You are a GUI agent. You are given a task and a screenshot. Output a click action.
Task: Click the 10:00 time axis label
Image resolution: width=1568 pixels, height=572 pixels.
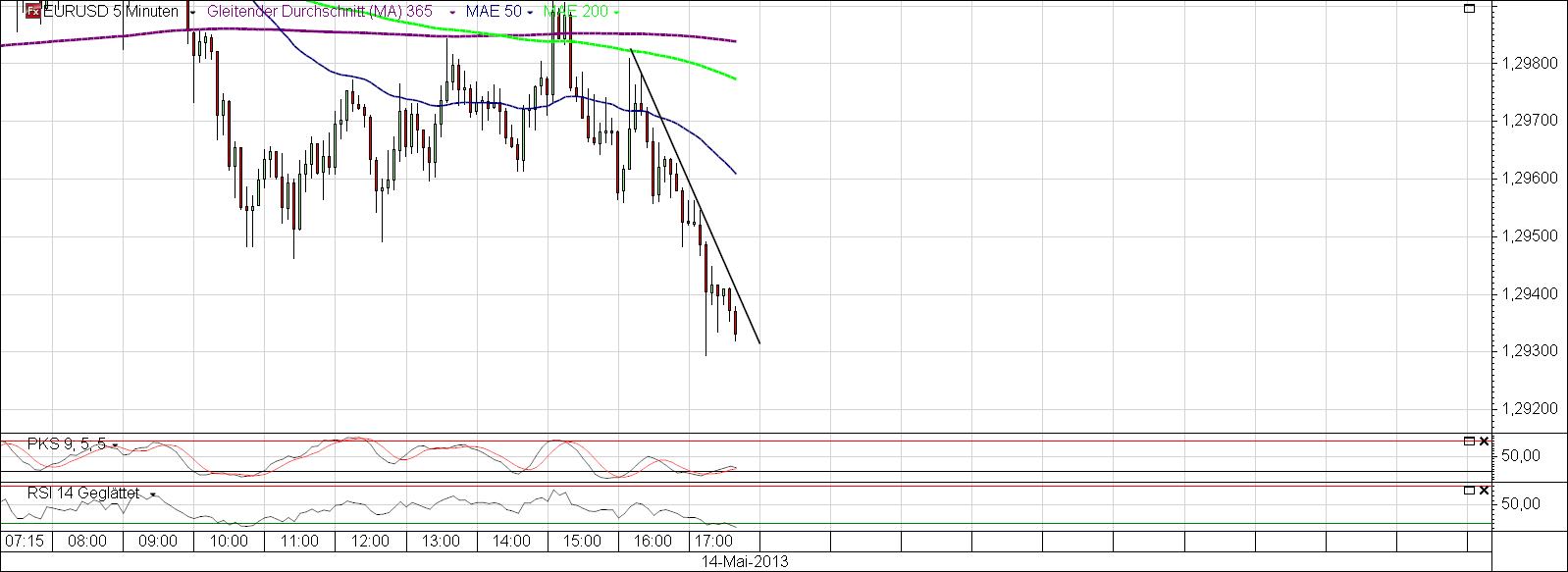pos(229,542)
